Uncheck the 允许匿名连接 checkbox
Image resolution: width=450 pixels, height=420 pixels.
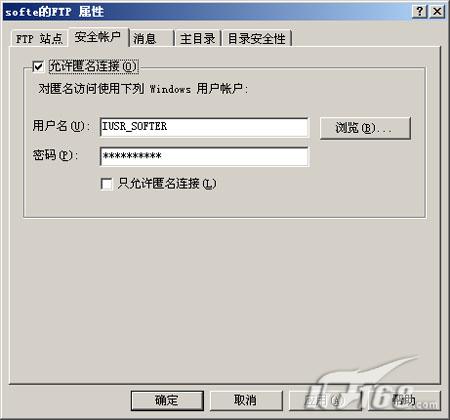38,66
